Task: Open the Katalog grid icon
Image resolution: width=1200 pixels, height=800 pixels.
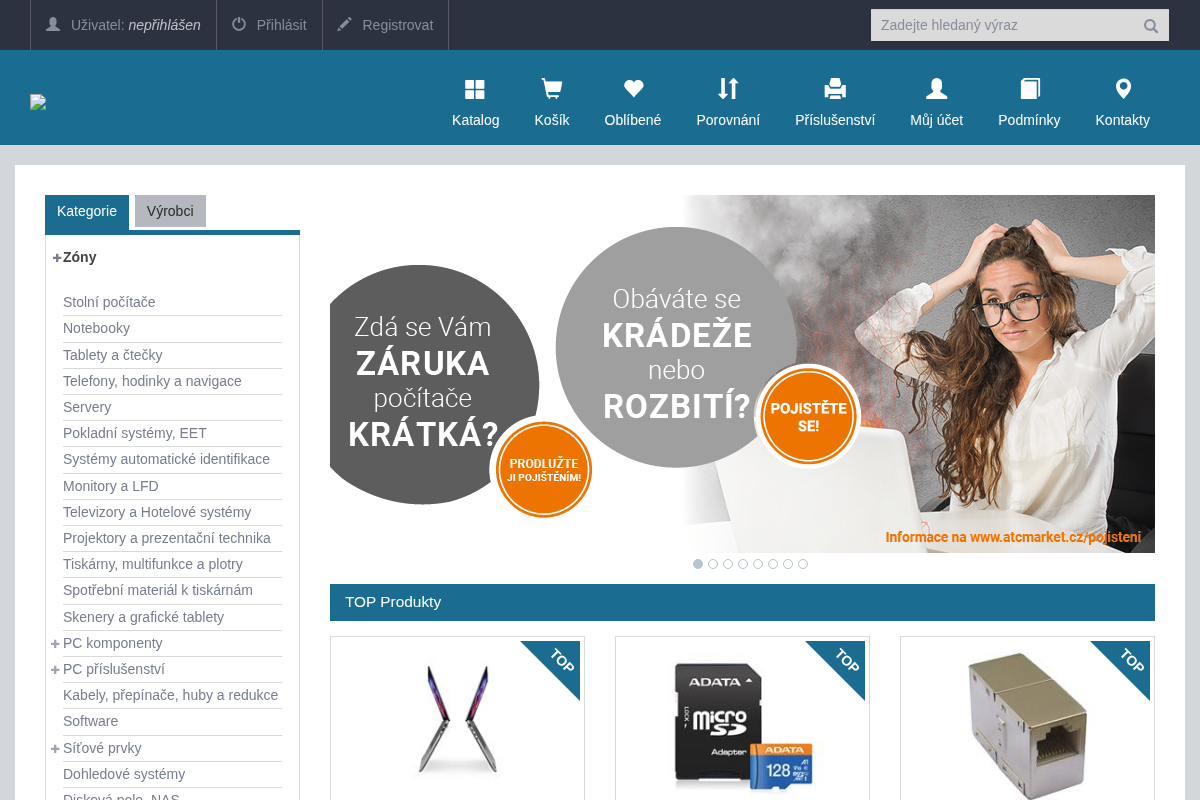Action: [475, 90]
